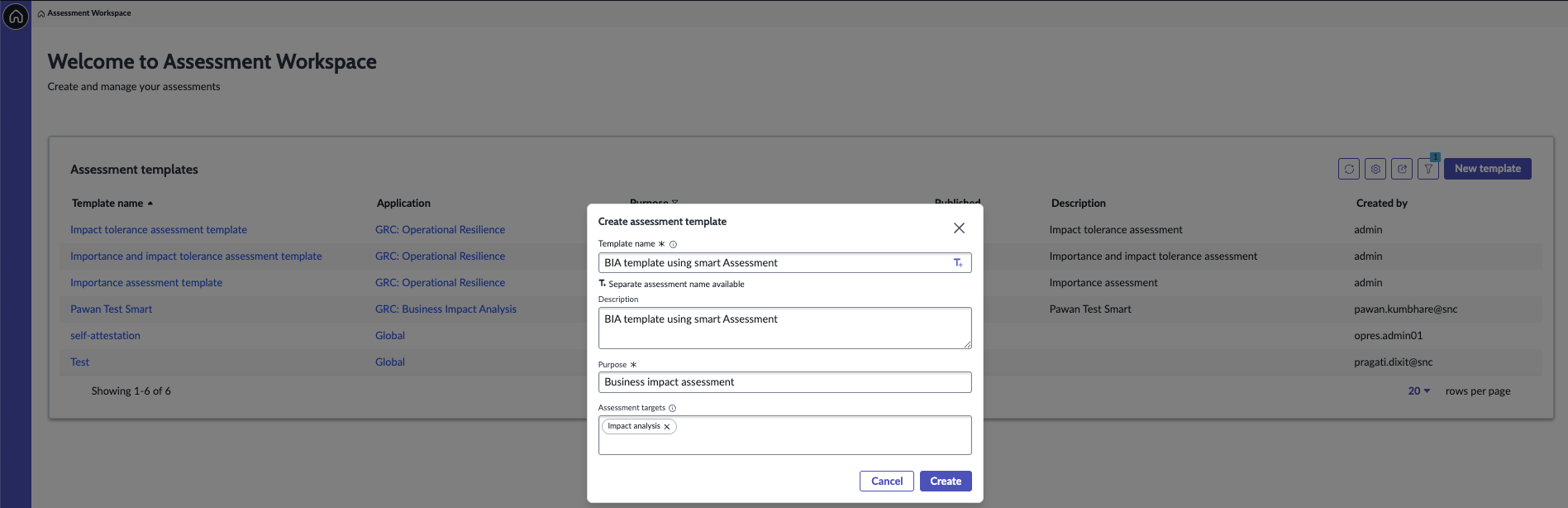This screenshot has height=508, width=1568.
Task: Open Importance assessment template link
Action: point(146,283)
